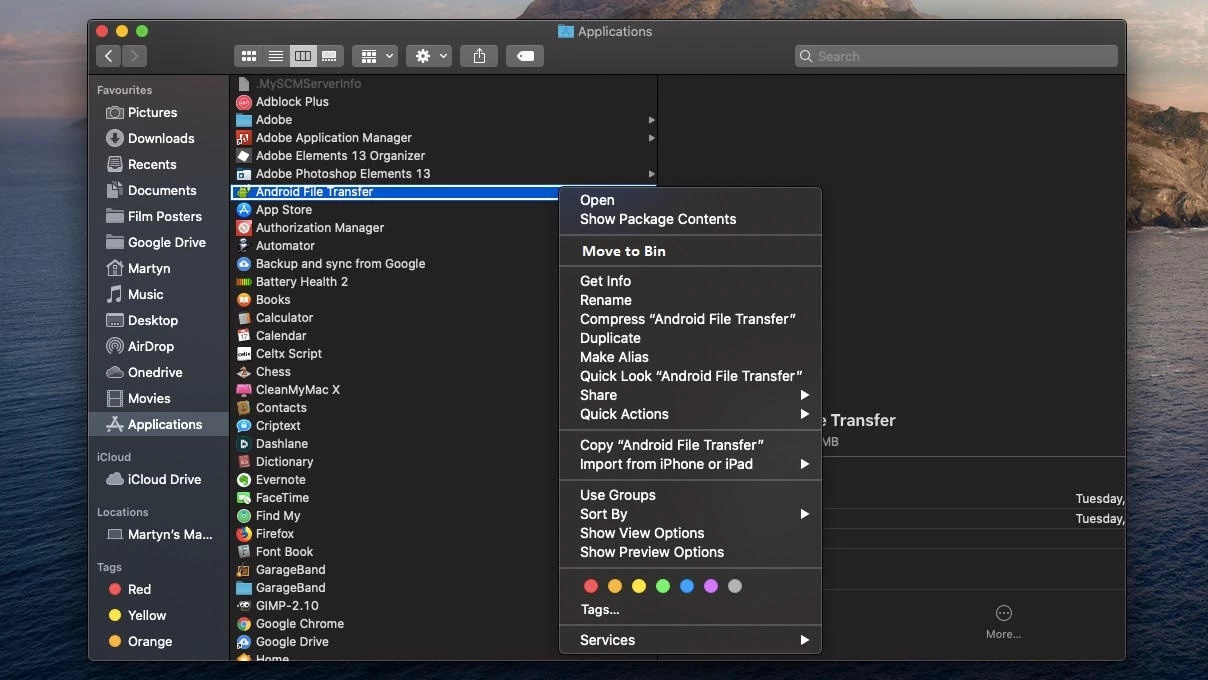Apply the red tag color swatch
Viewport: 1208px width, 680px height.
coord(591,586)
